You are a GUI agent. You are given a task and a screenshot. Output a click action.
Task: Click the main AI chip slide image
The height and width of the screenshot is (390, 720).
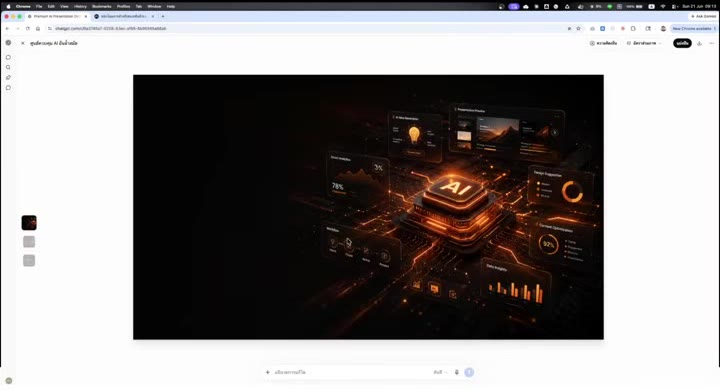[368, 207]
